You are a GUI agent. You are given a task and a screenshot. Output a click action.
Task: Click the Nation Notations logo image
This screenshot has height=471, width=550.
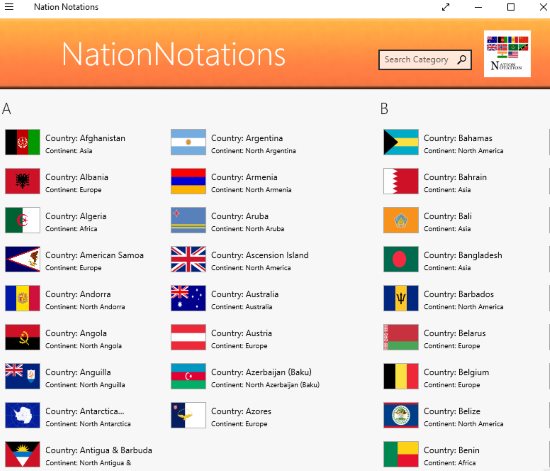tap(507, 53)
